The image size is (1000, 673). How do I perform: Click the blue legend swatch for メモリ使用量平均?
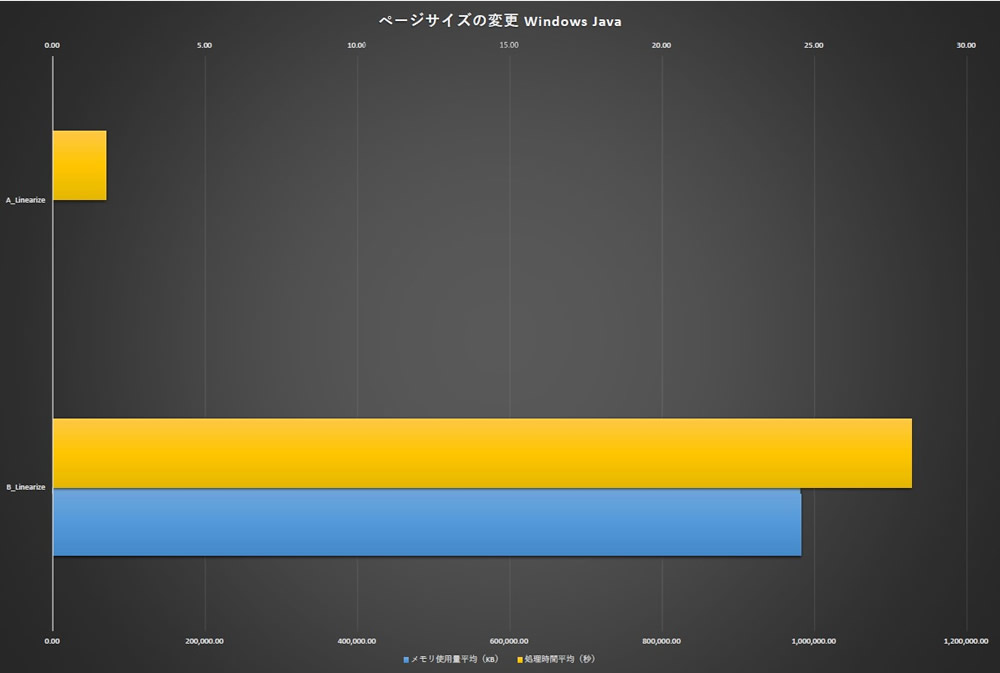407,660
